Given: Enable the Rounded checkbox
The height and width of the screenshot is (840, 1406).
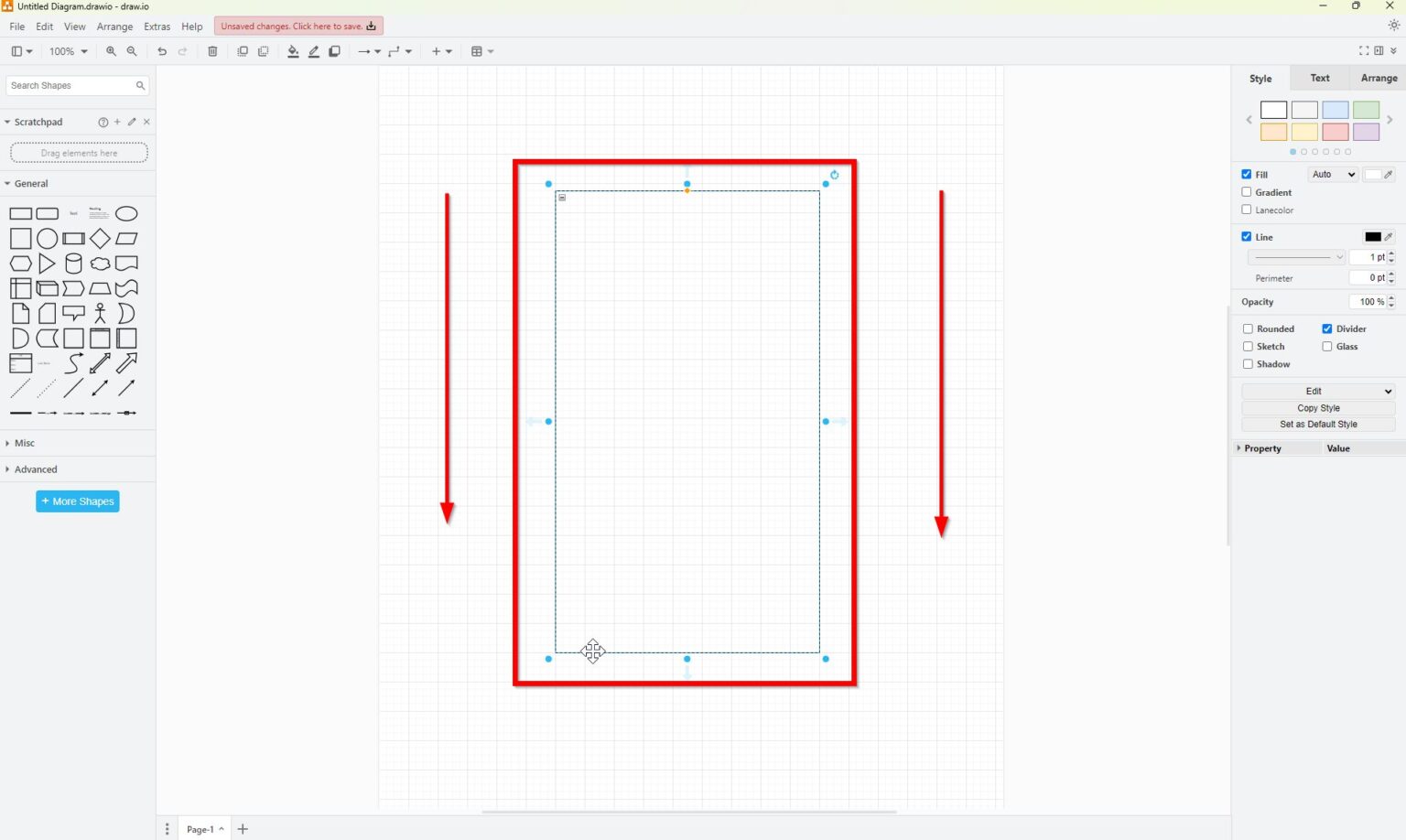Looking at the screenshot, I should (x=1247, y=328).
